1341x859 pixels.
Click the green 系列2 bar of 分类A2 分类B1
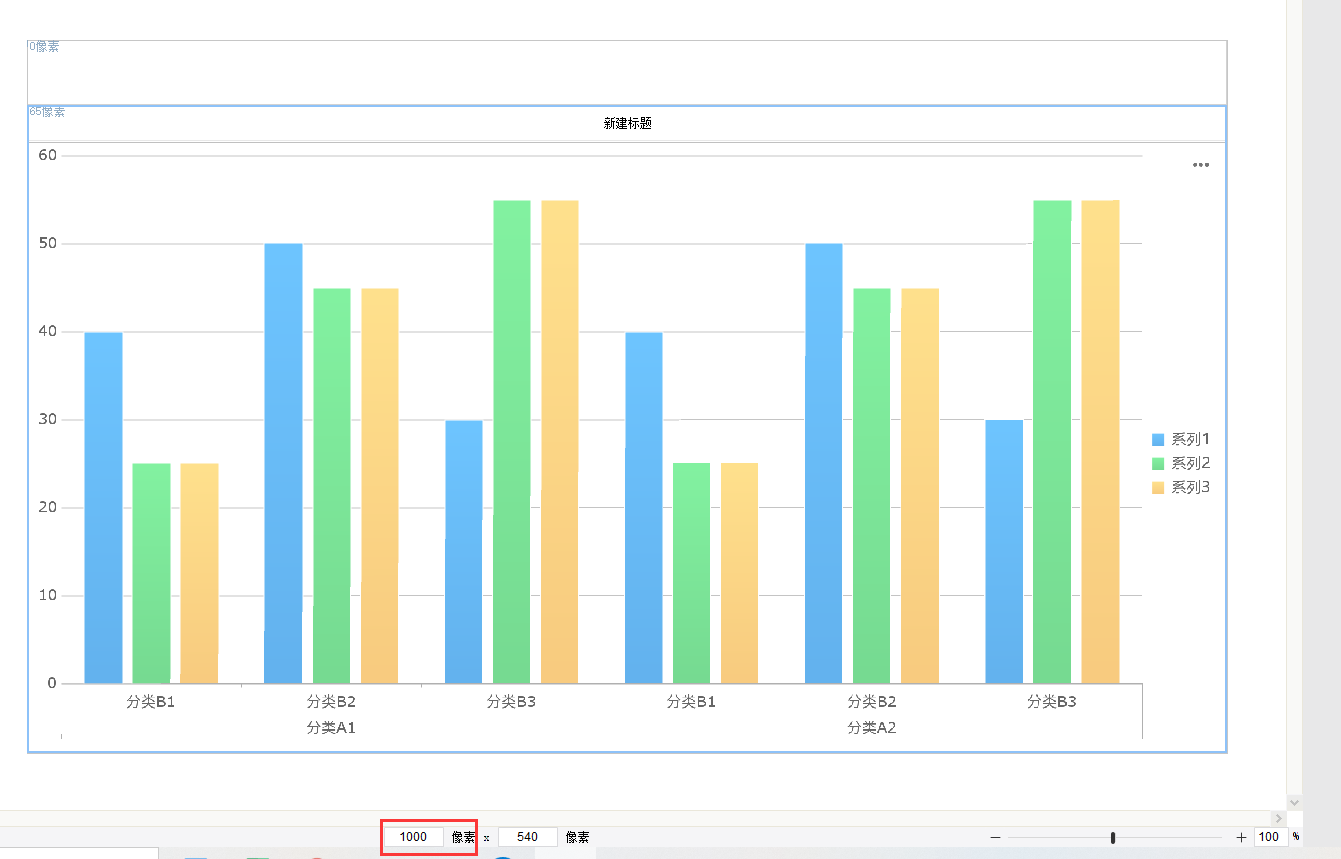coord(692,573)
